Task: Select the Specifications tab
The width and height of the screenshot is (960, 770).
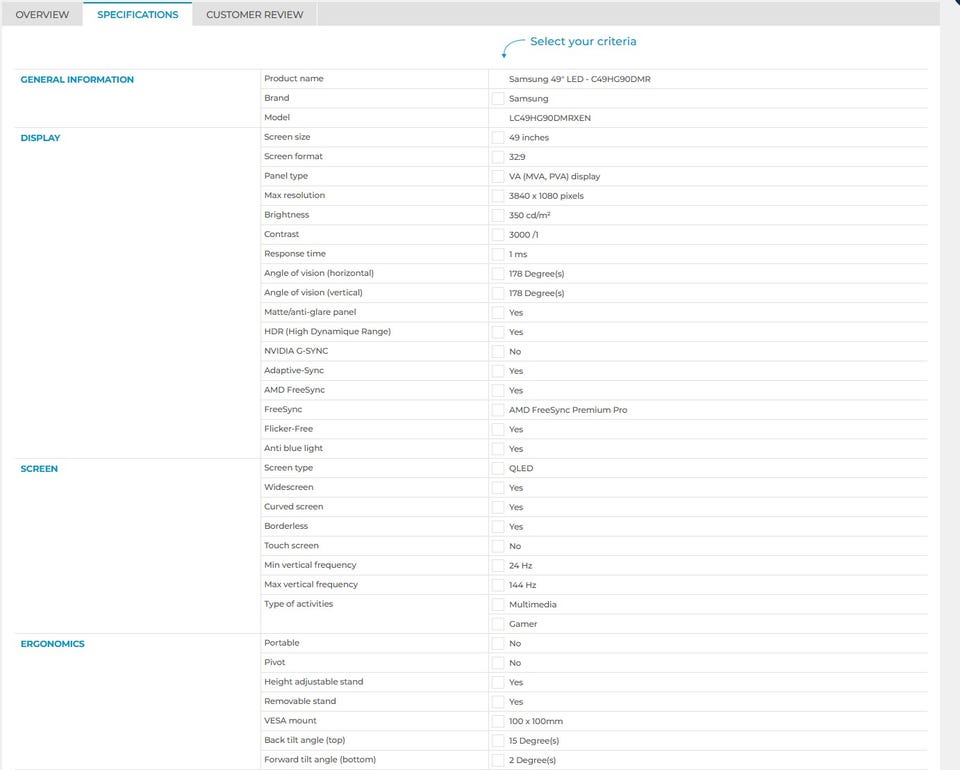Action: [x=138, y=14]
